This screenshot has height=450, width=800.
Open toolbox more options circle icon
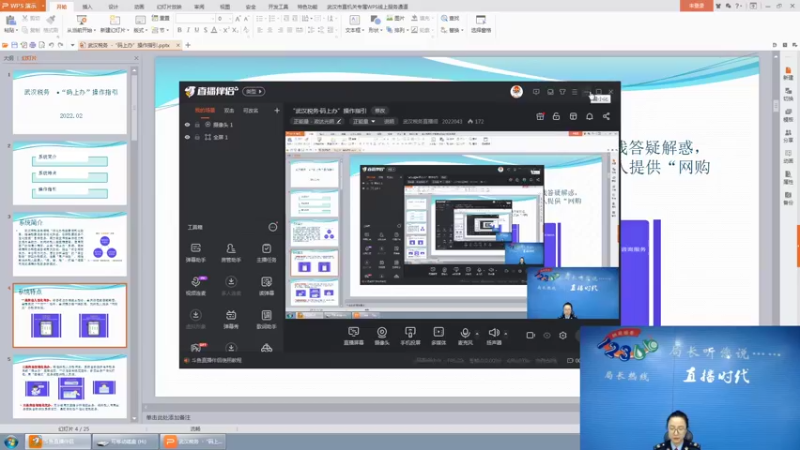coord(273,227)
